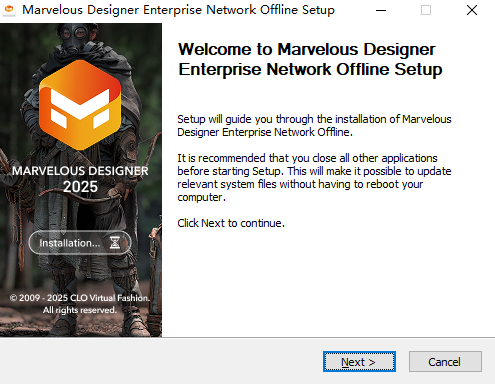Viewport: 495px width, 384px height.
Task: Click the recommendation to close applications paragraph
Action: 314,177
